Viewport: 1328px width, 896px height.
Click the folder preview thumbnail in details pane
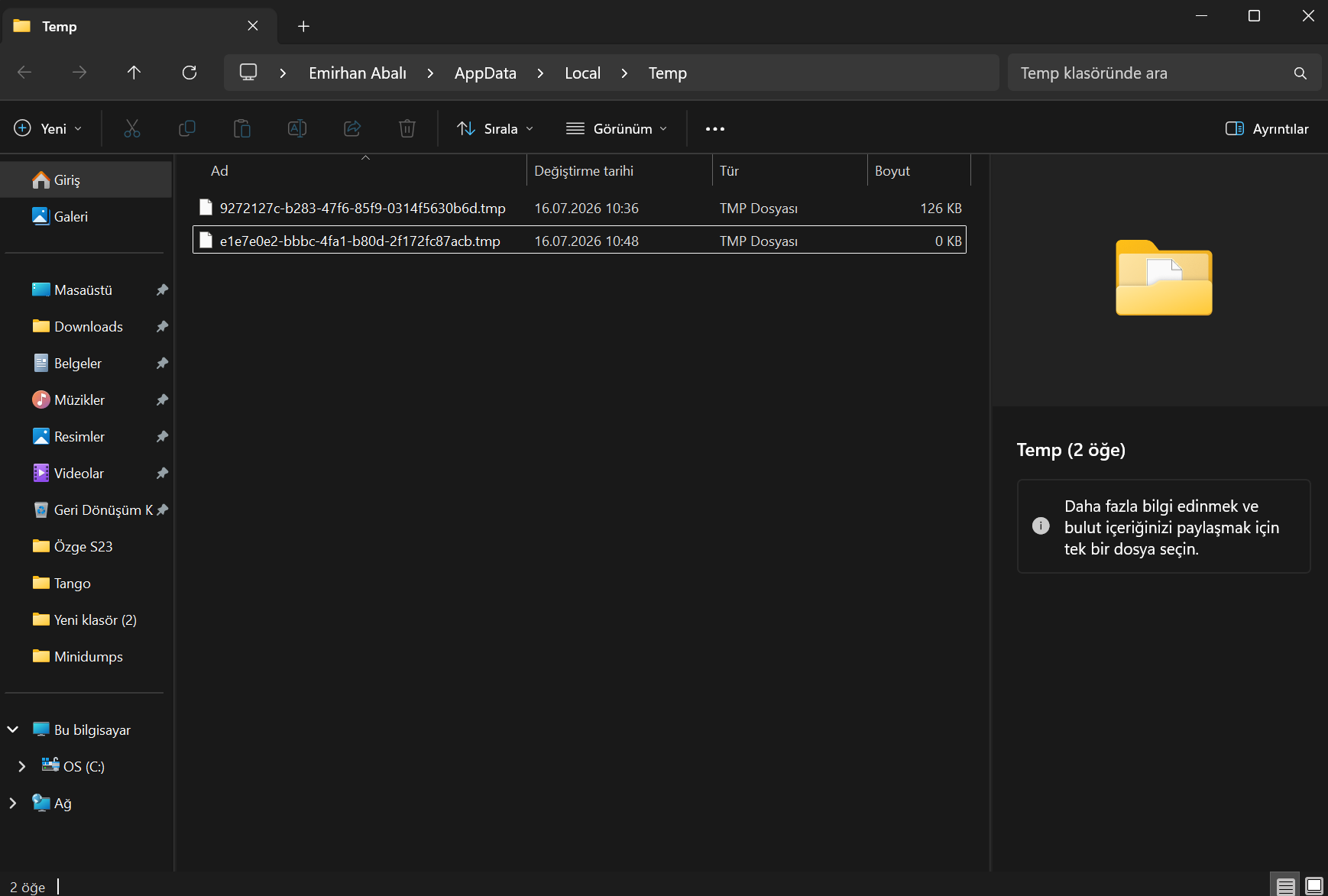pos(1164,277)
